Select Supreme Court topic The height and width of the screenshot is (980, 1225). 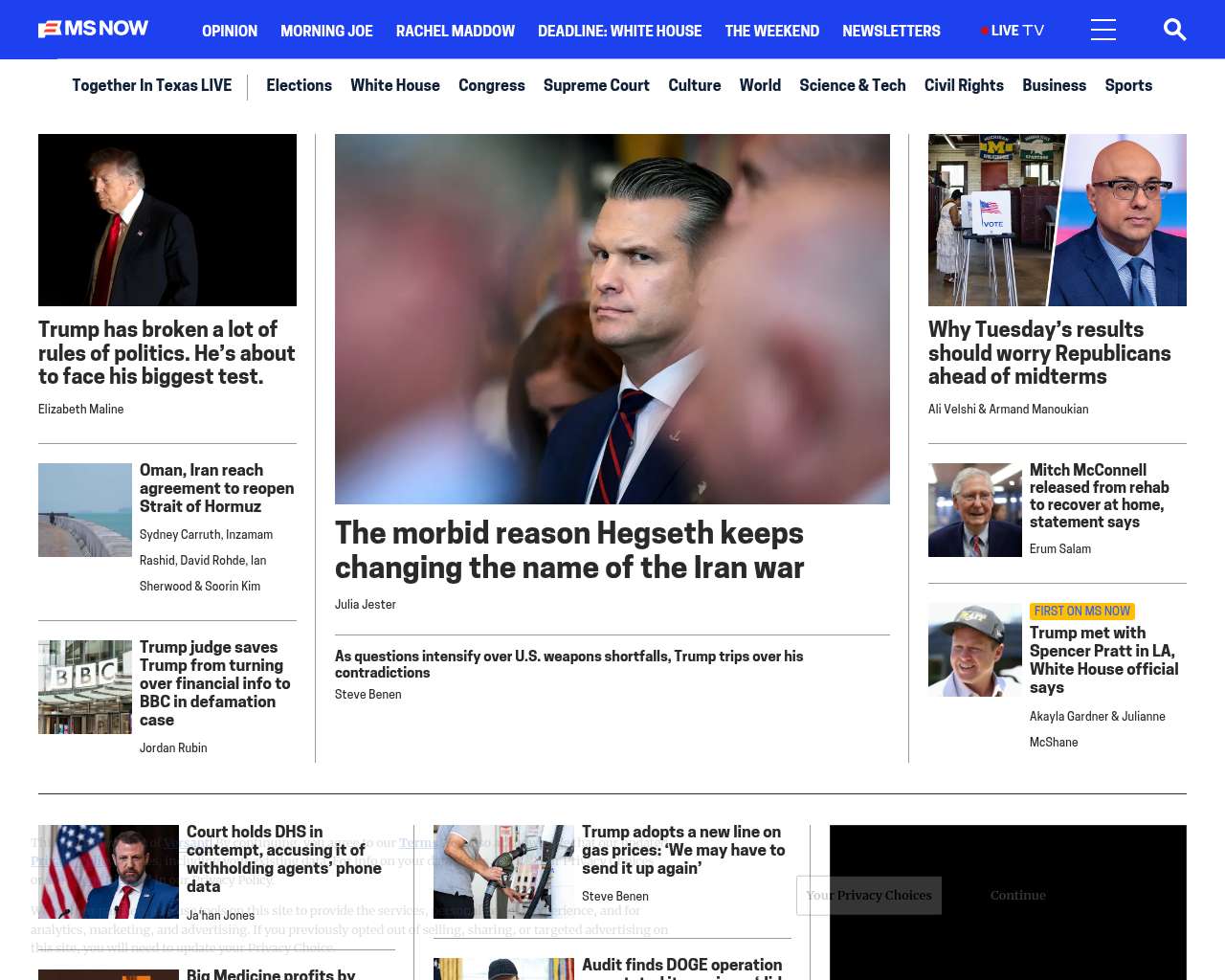pyautogui.click(x=596, y=85)
